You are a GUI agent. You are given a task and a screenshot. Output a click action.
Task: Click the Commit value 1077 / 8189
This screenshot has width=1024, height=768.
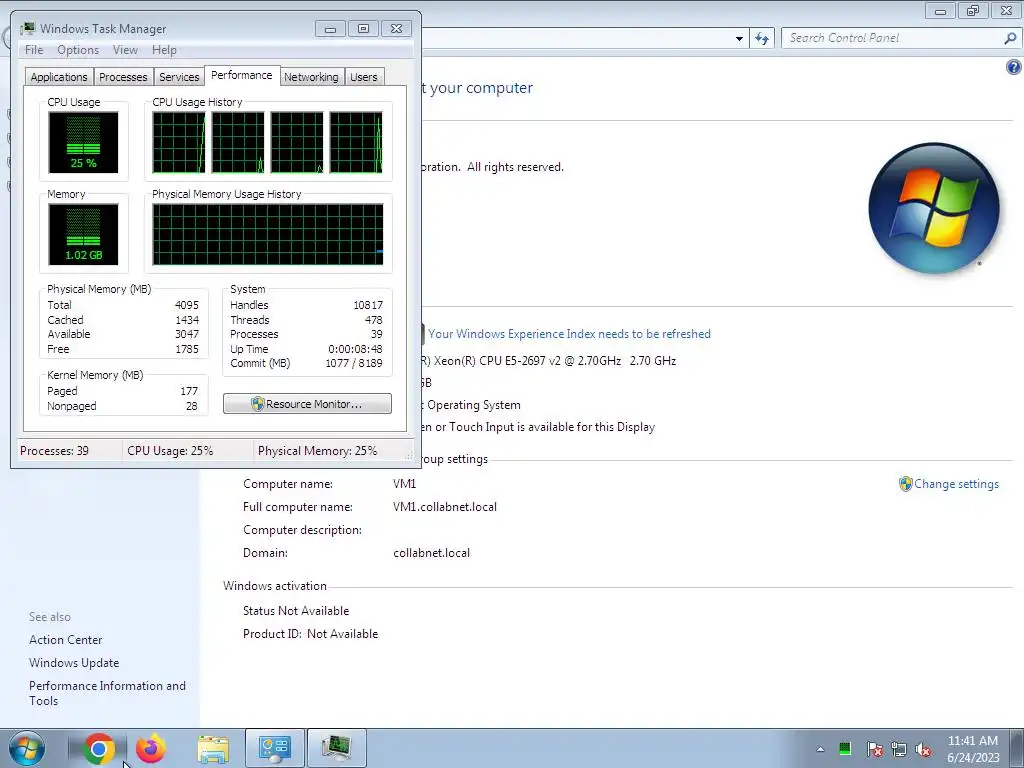[354, 363]
